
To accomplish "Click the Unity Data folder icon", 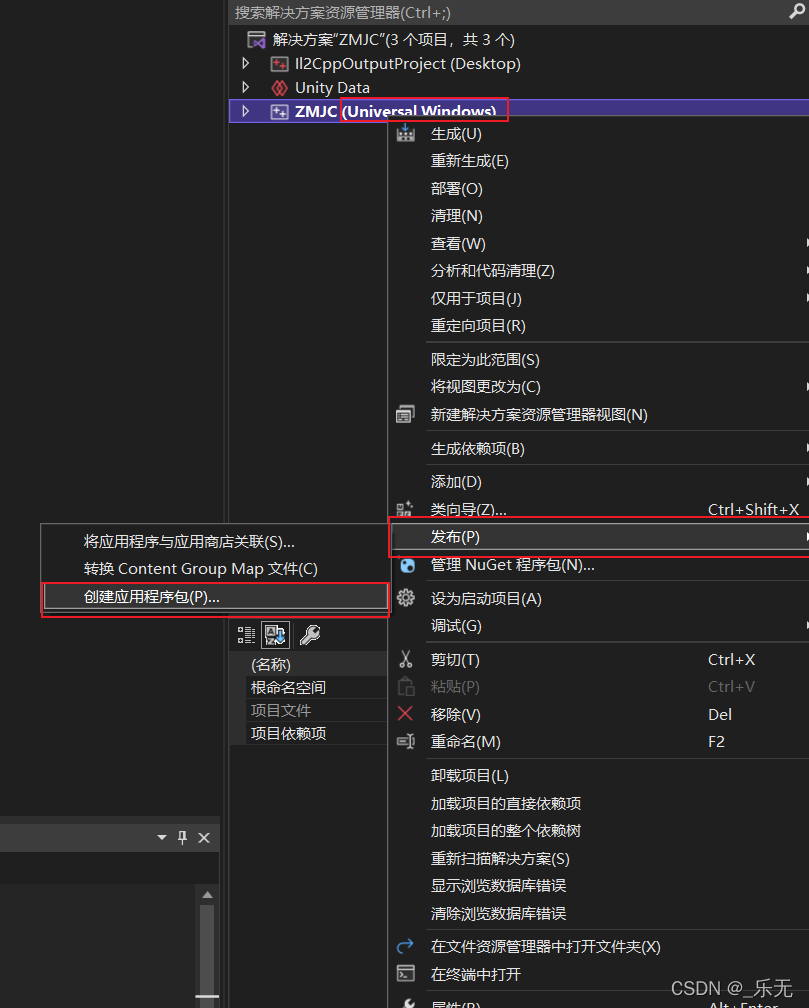I will pos(279,87).
